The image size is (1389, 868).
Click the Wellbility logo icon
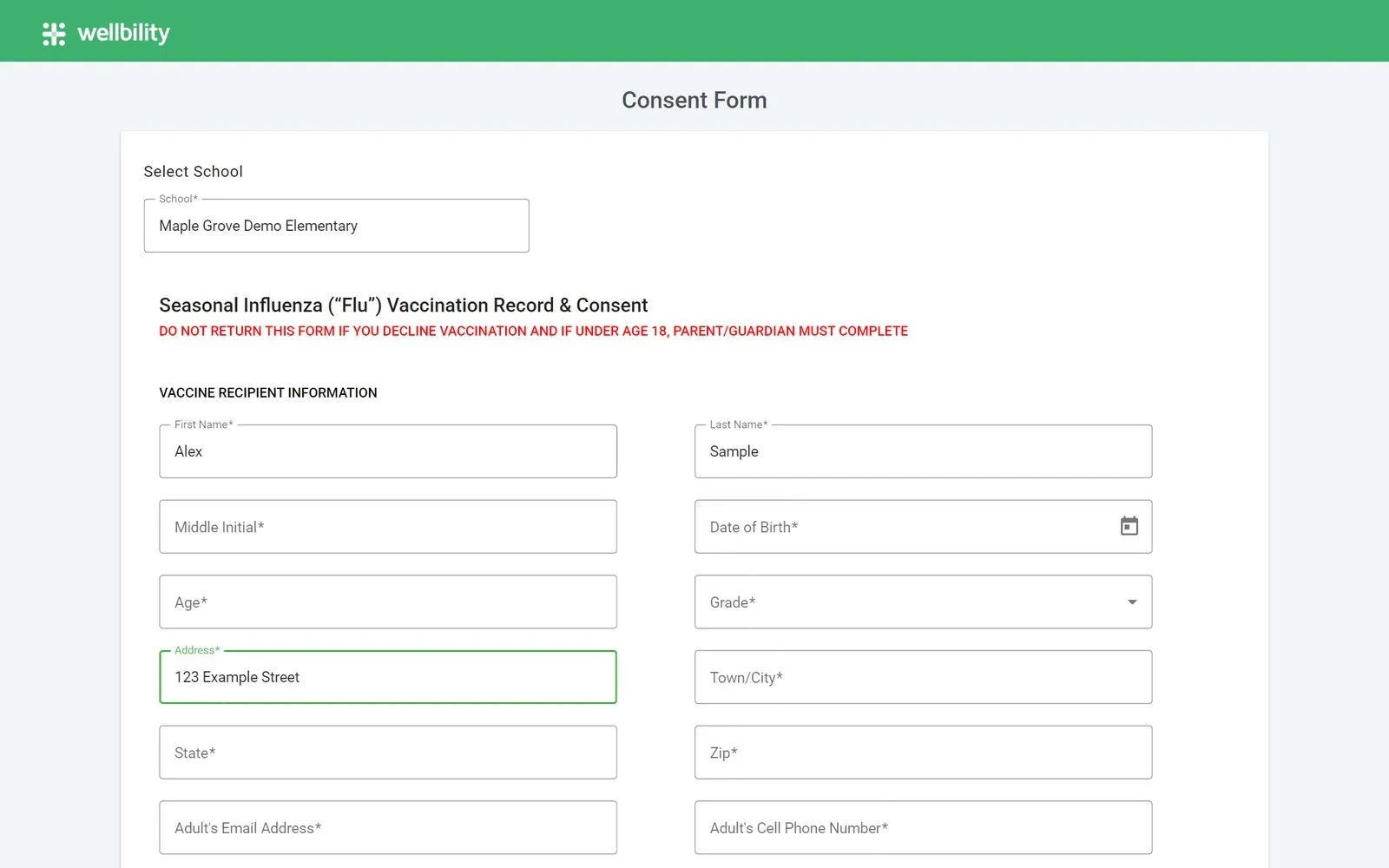point(54,34)
